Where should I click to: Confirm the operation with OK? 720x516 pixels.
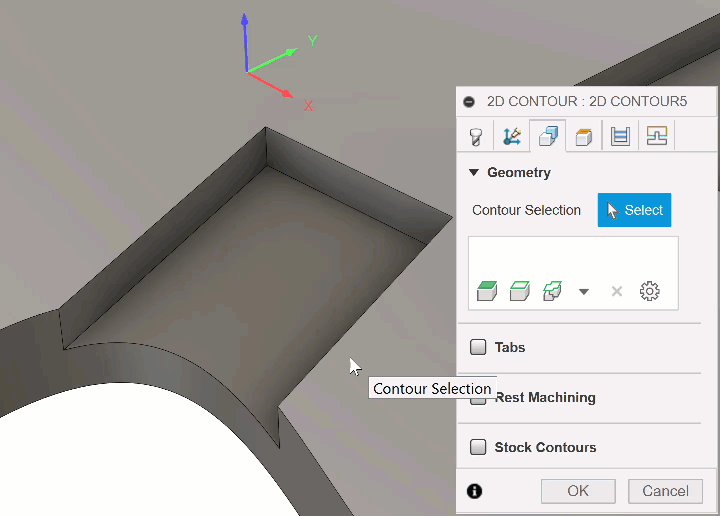point(578,491)
